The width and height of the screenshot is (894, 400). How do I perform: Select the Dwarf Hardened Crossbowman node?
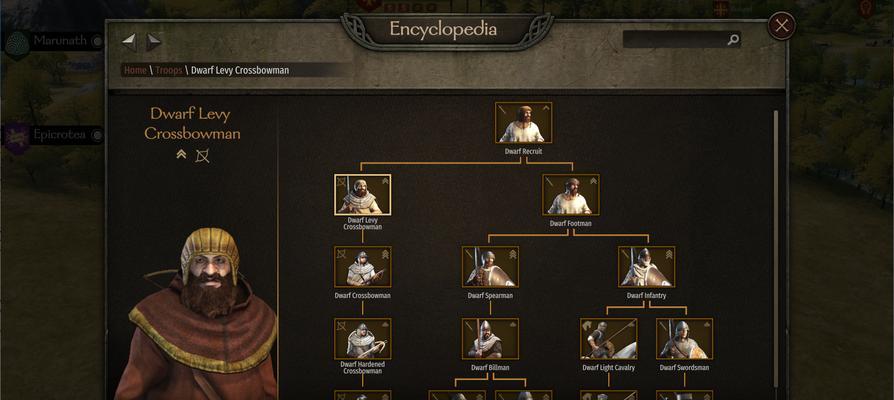click(x=363, y=338)
